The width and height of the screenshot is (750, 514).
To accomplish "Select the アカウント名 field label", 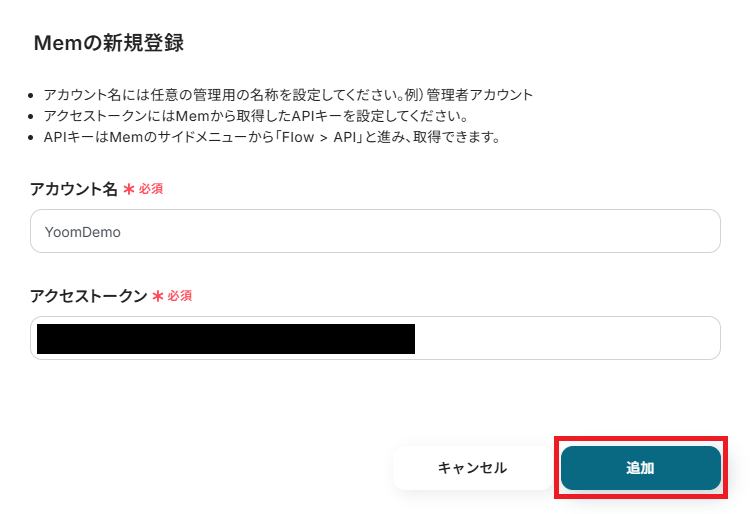I will click(x=74, y=189).
